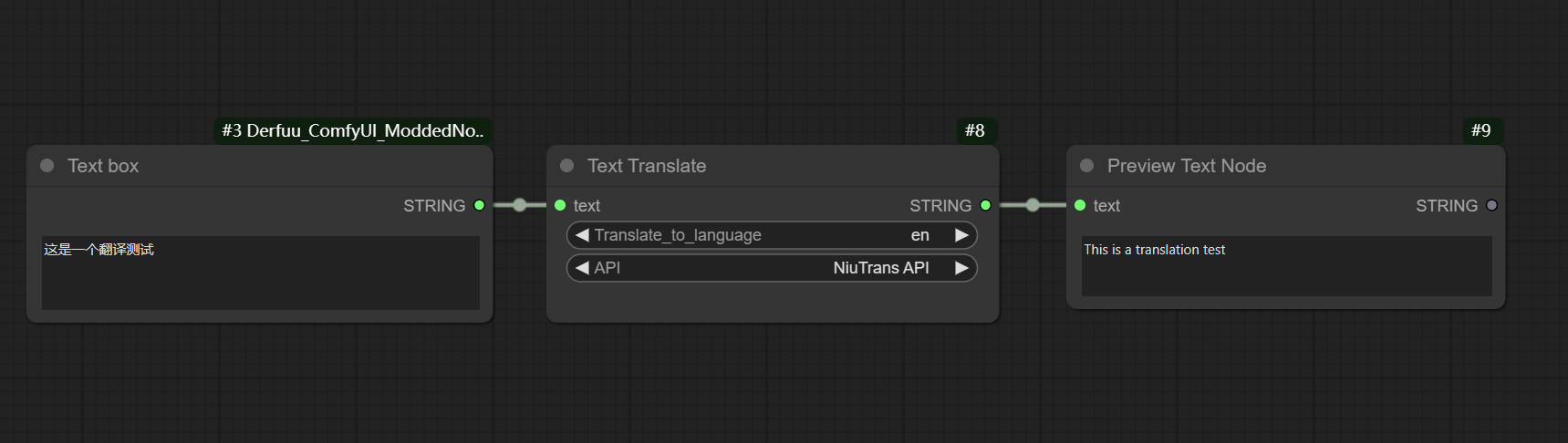
Task: Open the API NiuTrans API dropdown
Action: (x=772, y=268)
